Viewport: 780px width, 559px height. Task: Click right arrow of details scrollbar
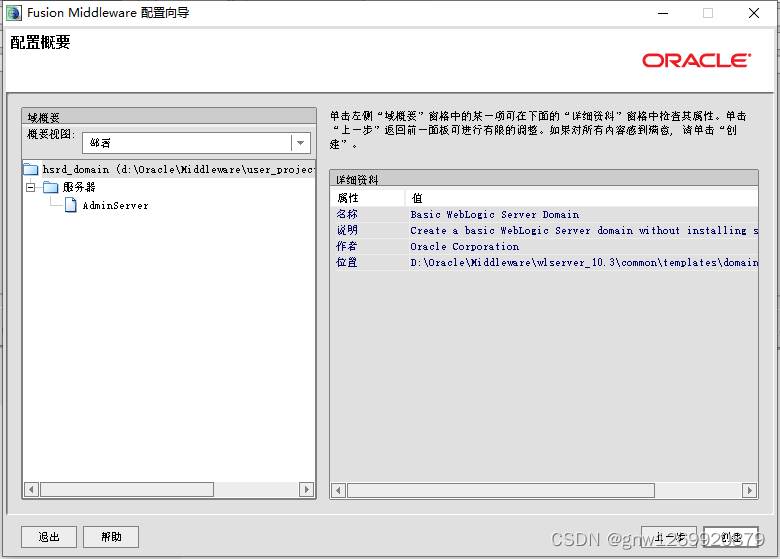click(749, 491)
